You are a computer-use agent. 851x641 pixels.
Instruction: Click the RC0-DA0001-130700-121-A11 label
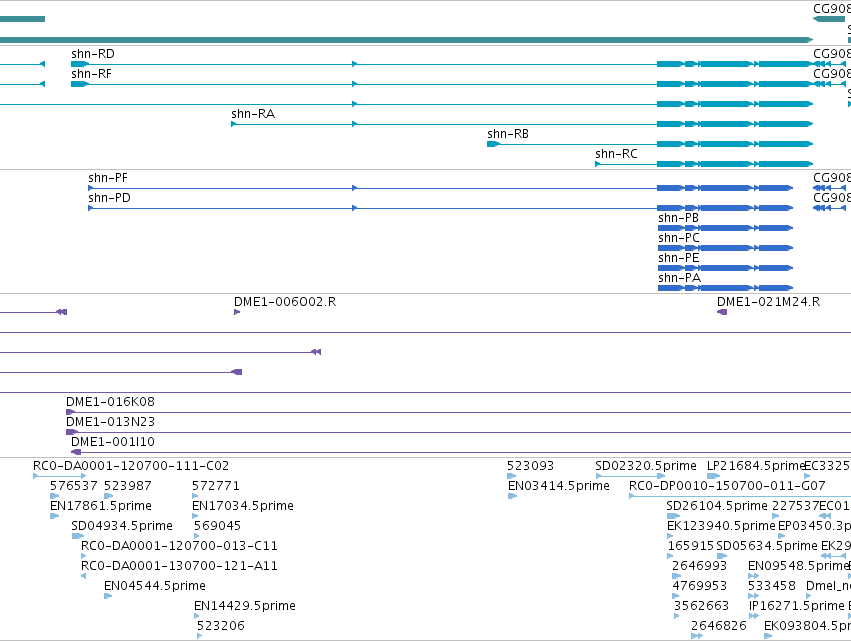[179, 566]
